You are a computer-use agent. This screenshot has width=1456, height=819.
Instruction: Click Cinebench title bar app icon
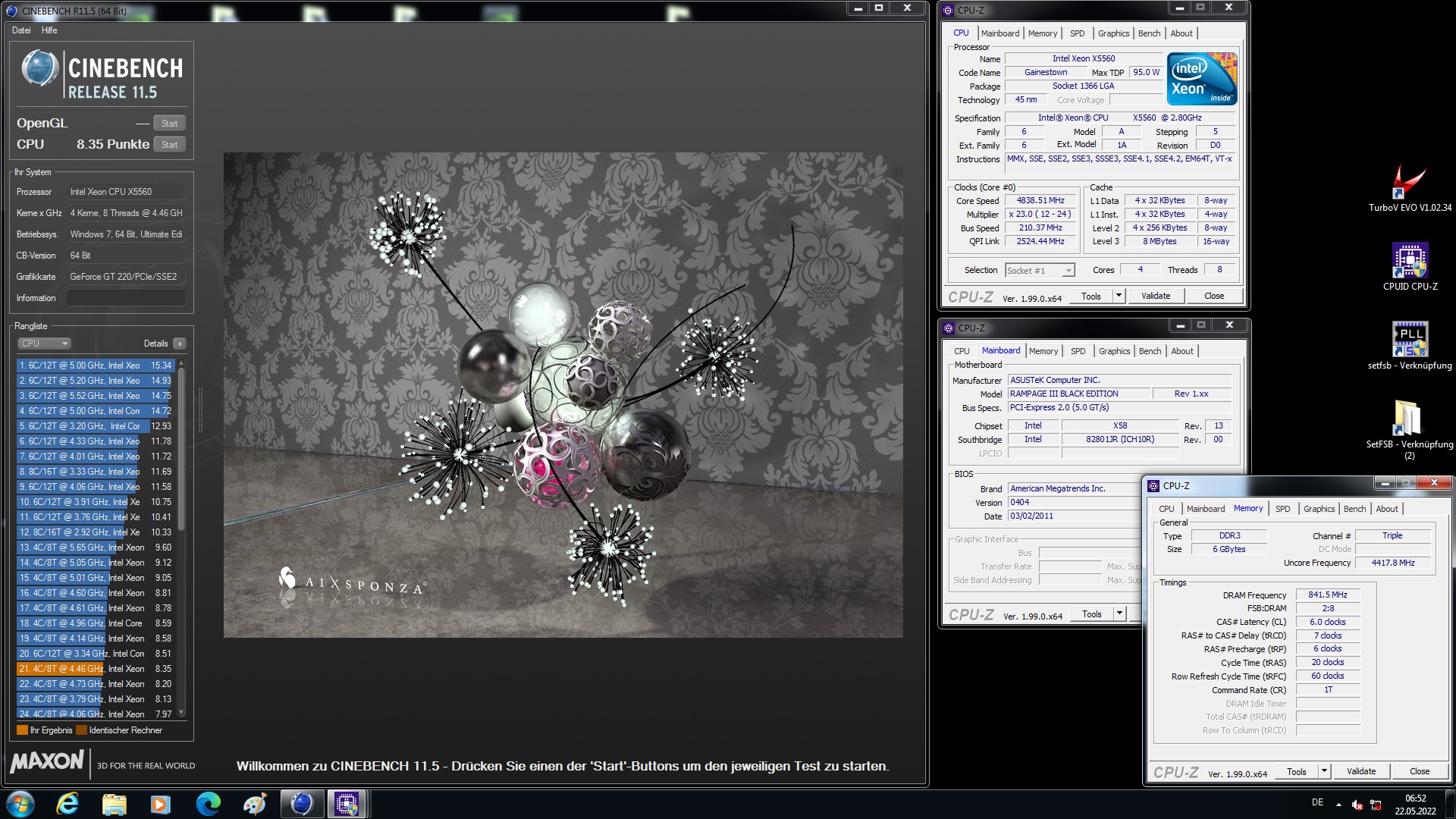click(11, 11)
